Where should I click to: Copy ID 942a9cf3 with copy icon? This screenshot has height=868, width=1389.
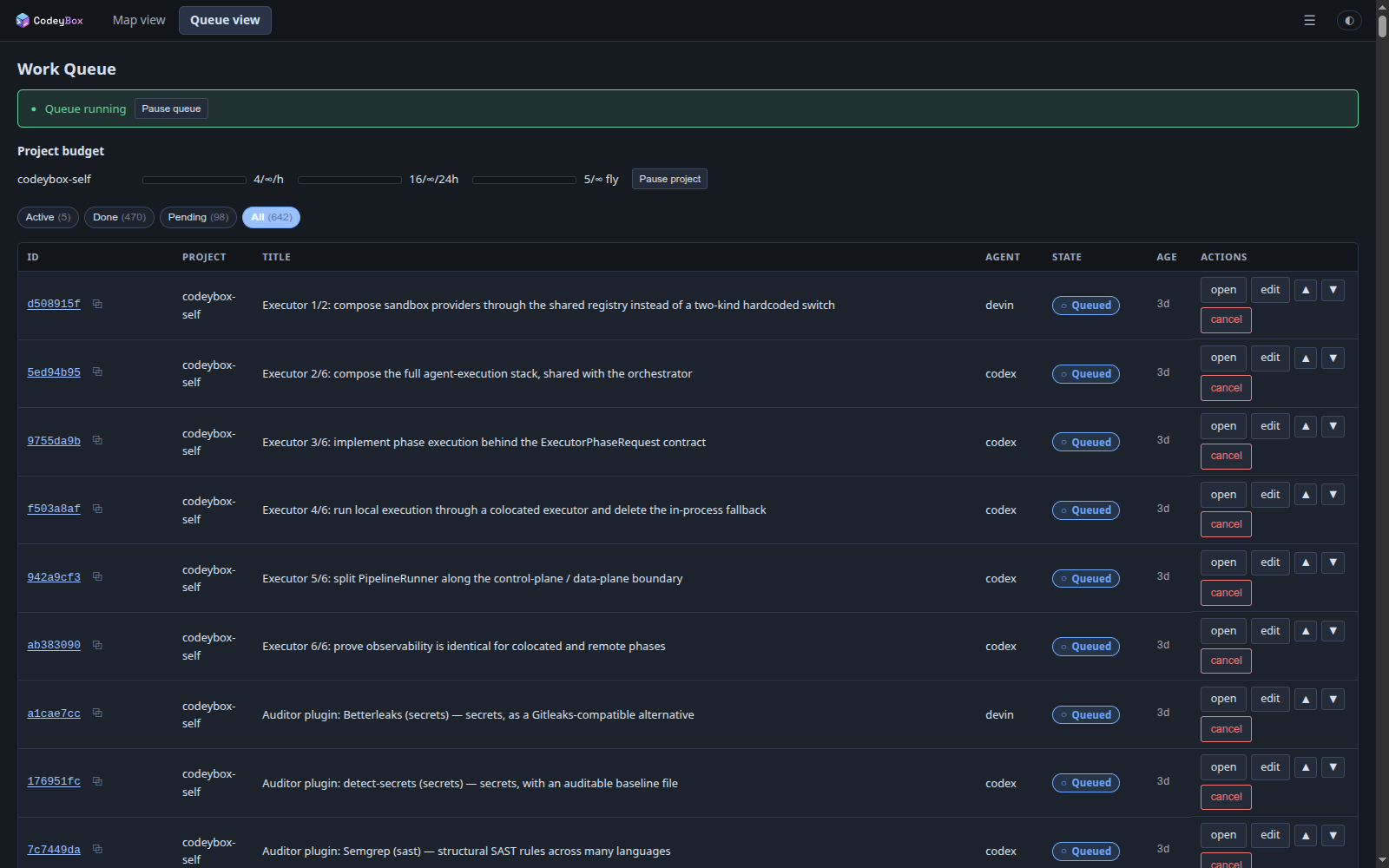tap(97, 577)
